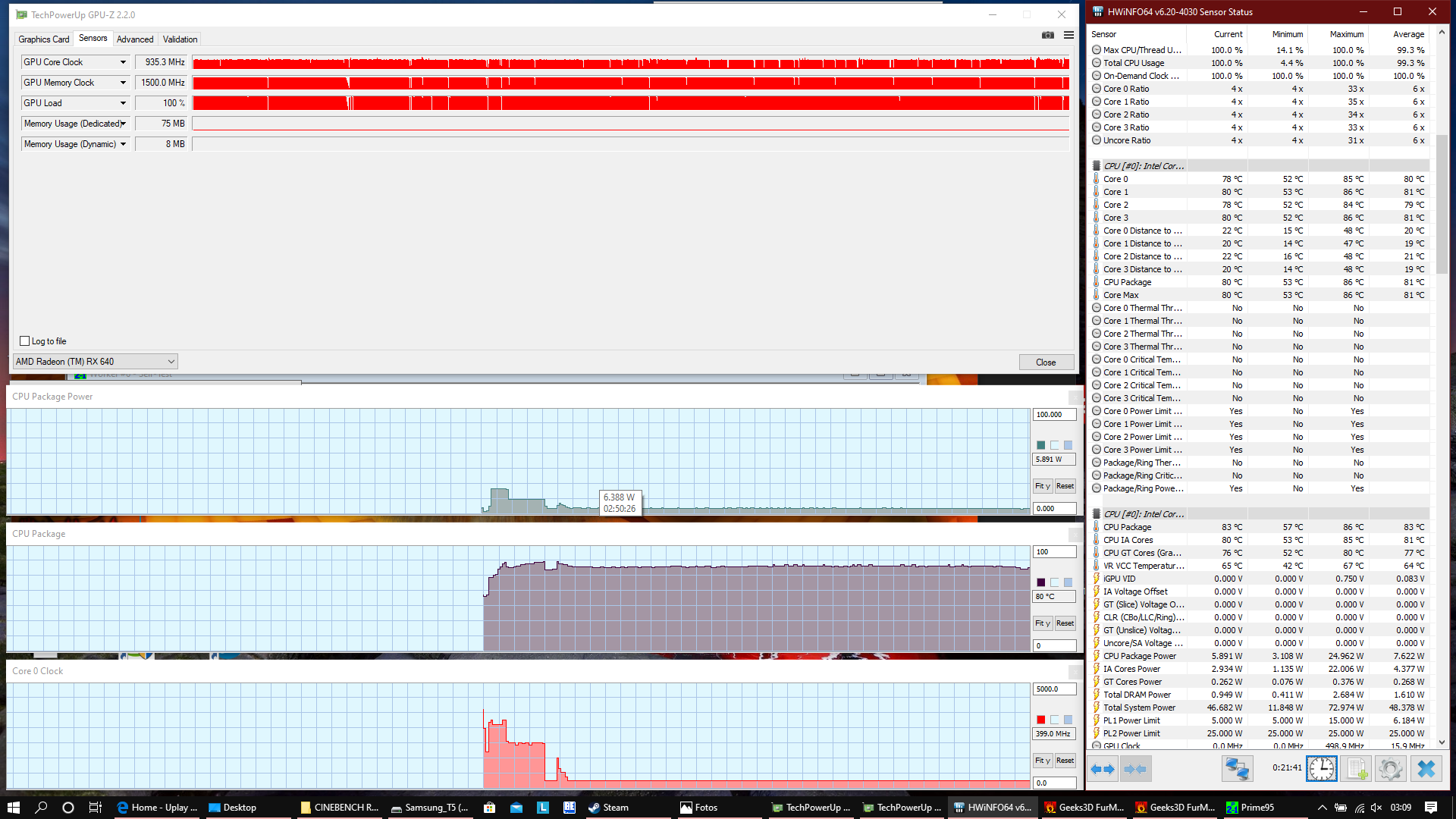Click HWiNFO expand columns arrows icon

point(1103,769)
